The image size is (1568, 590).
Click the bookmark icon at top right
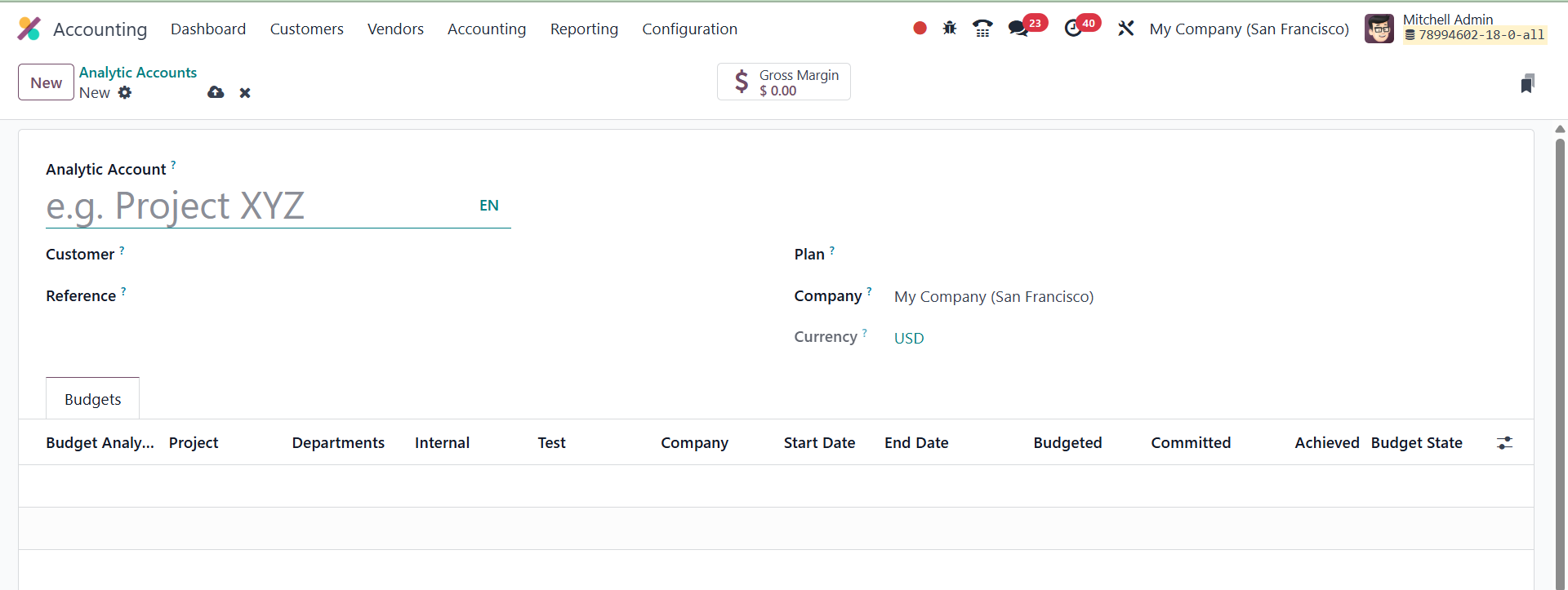click(1527, 83)
